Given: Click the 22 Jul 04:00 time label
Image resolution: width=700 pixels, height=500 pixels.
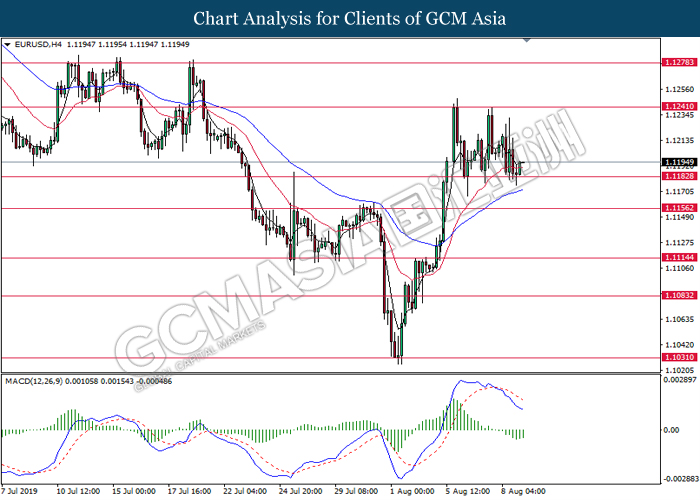Looking at the screenshot, I should (x=245, y=491).
